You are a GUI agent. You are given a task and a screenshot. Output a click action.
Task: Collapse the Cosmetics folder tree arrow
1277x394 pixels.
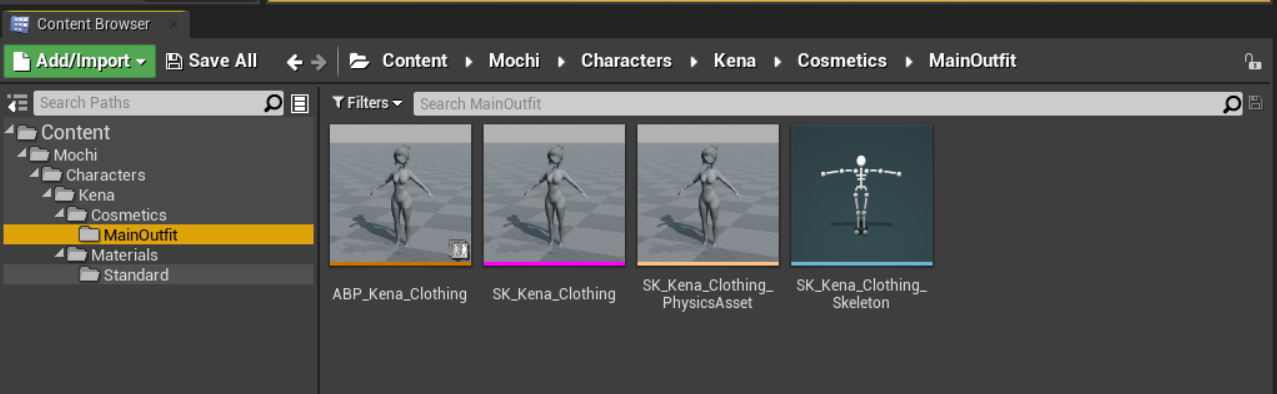(x=61, y=215)
